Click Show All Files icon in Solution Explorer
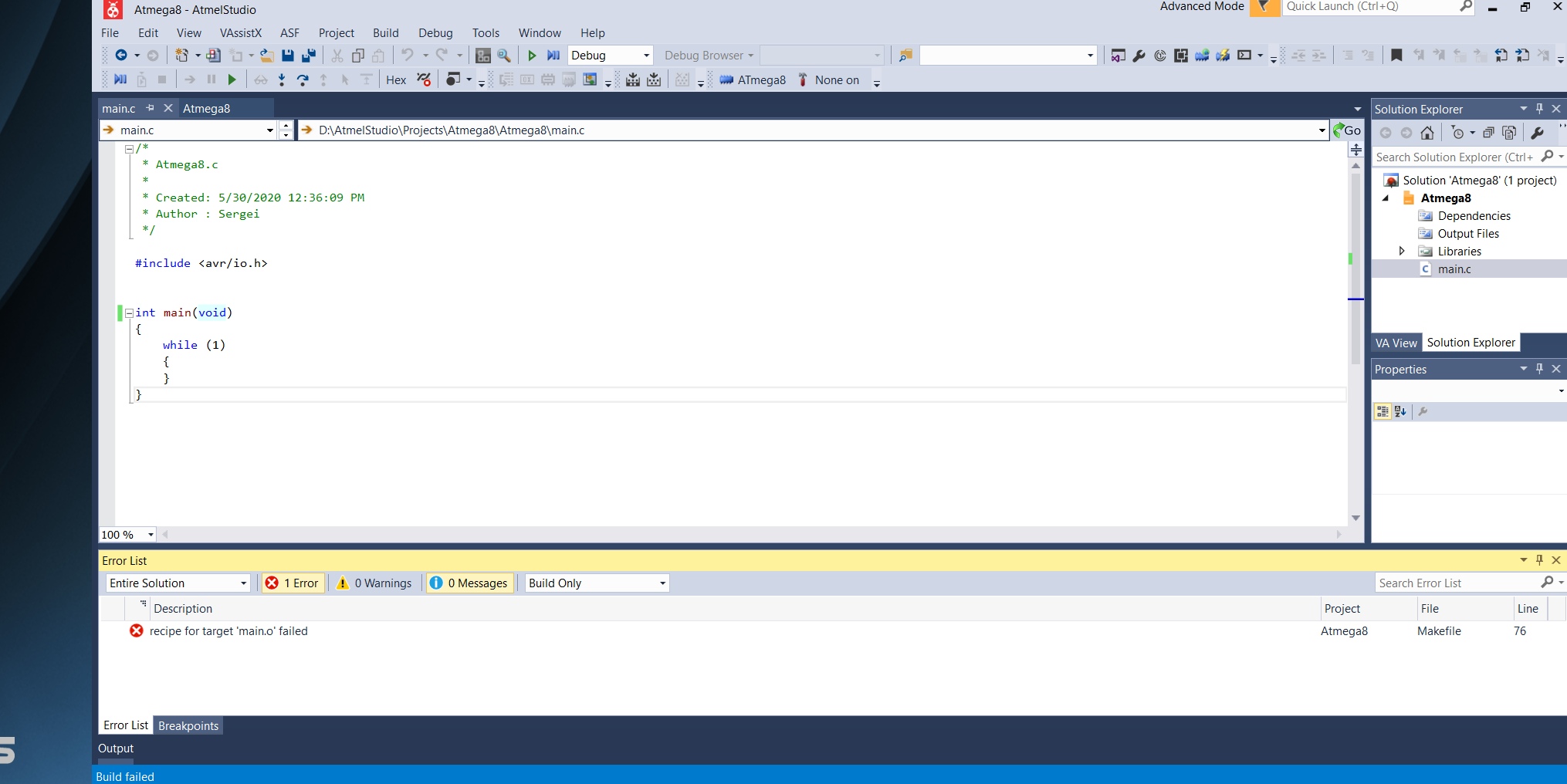This screenshot has height=784, width=1567. click(1509, 133)
